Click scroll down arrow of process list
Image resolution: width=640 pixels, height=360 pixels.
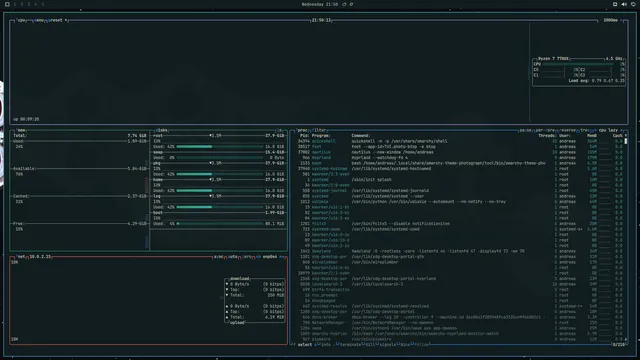pyautogui.click(x=626, y=339)
